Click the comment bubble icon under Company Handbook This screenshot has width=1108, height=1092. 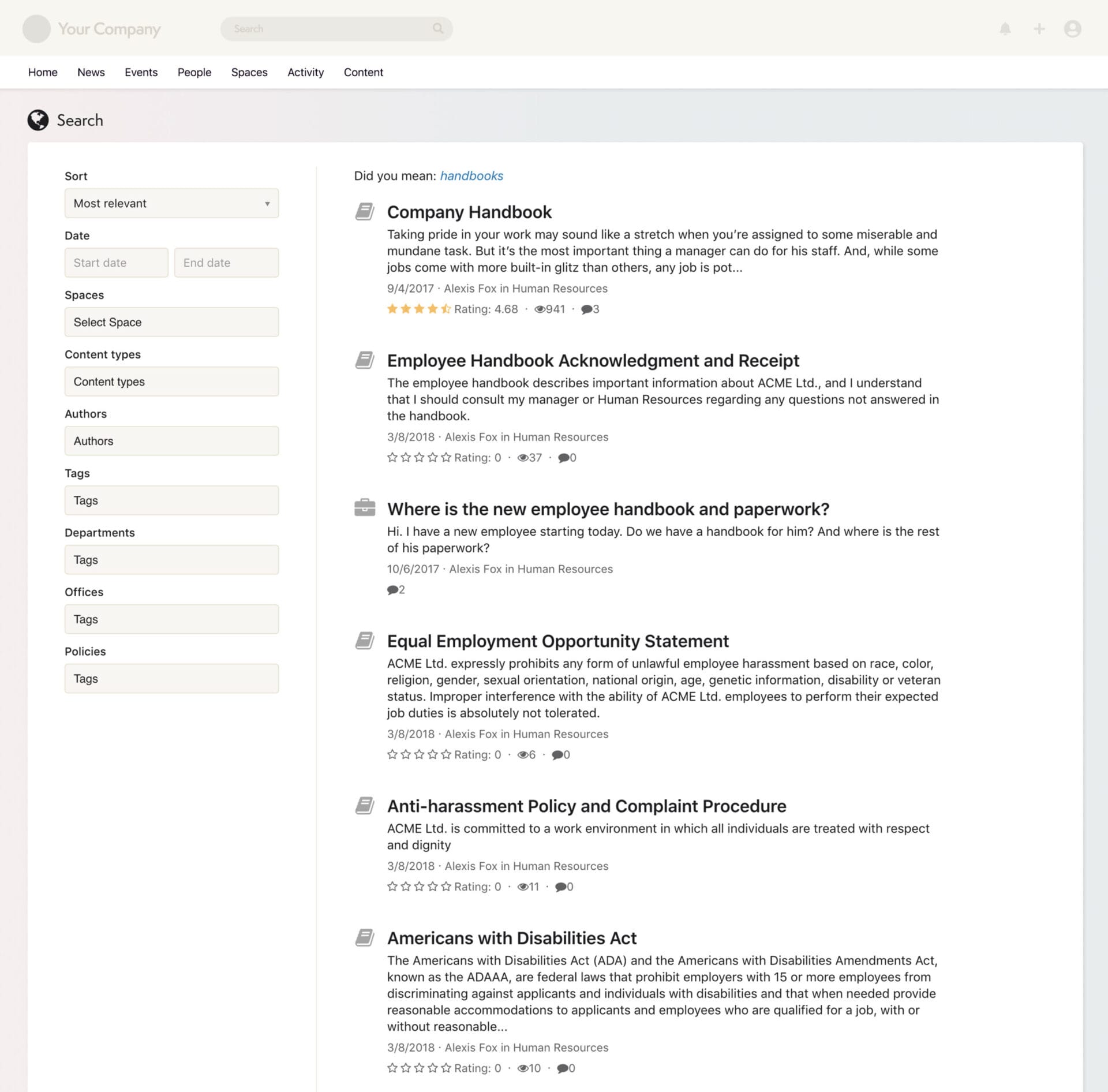pyautogui.click(x=586, y=309)
